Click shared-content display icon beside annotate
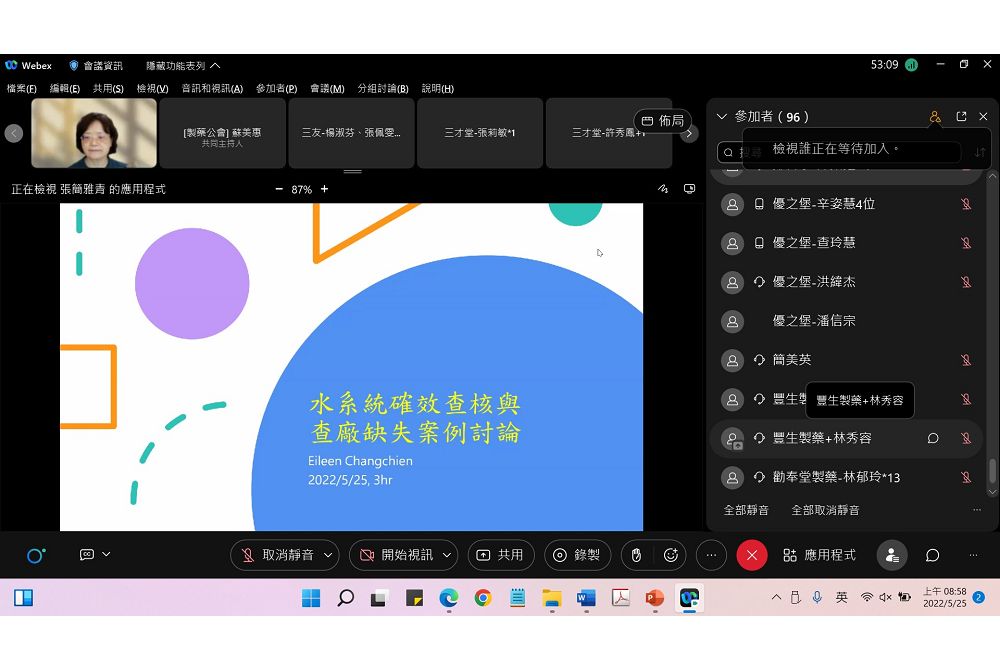This screenshot has width=1000, height=670. tap(689, 189)
